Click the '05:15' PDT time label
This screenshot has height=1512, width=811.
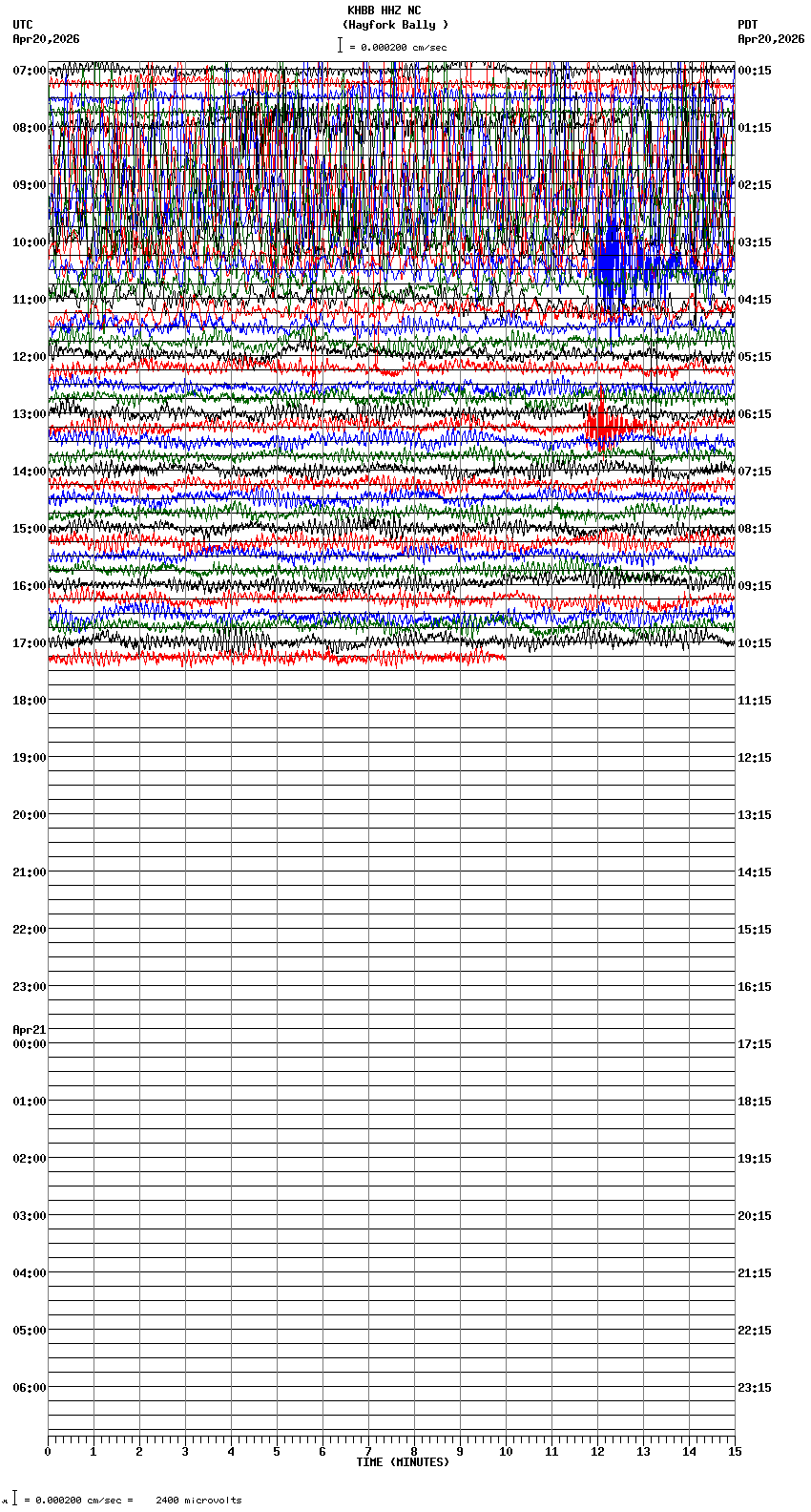pyautogui.click(x=755, y=357)
